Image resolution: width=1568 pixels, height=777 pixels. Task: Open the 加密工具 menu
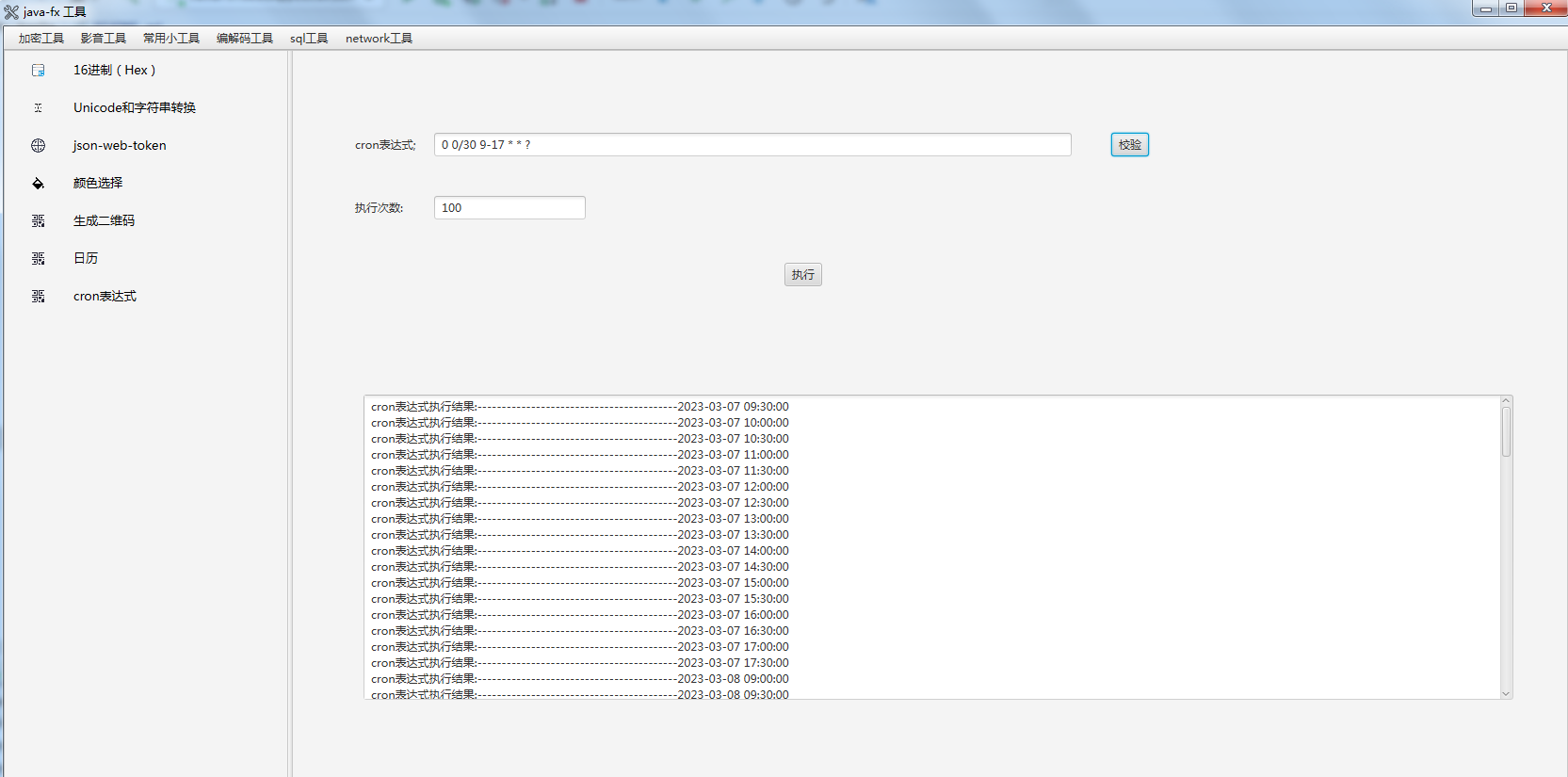click(41, 39)
